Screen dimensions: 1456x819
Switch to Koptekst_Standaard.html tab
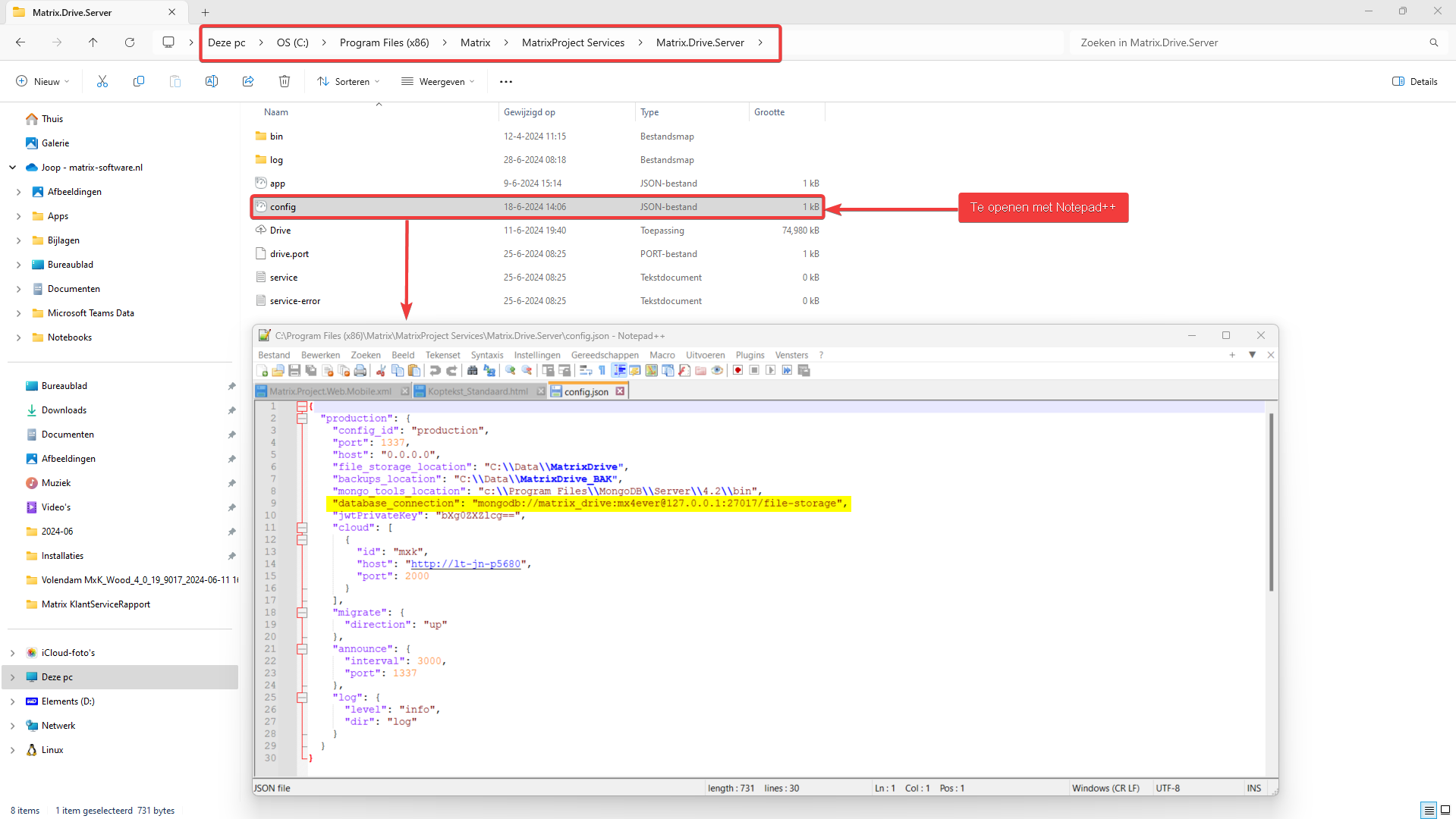click(x=479, y=391)
